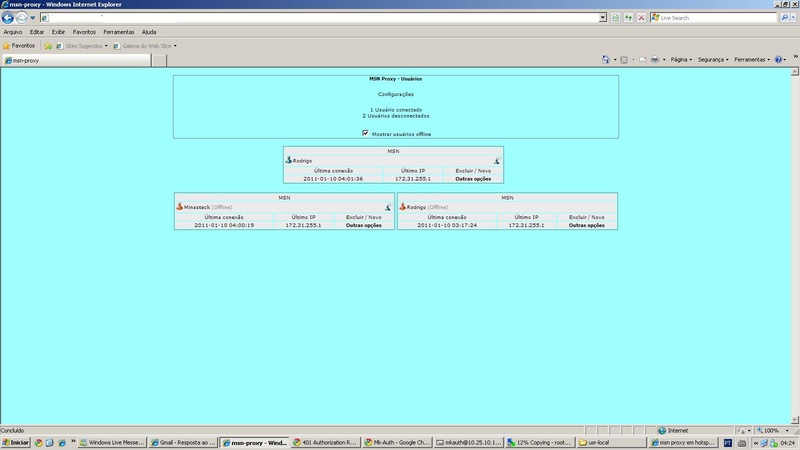Select the msn-proxy browser tab

point(77,60)
